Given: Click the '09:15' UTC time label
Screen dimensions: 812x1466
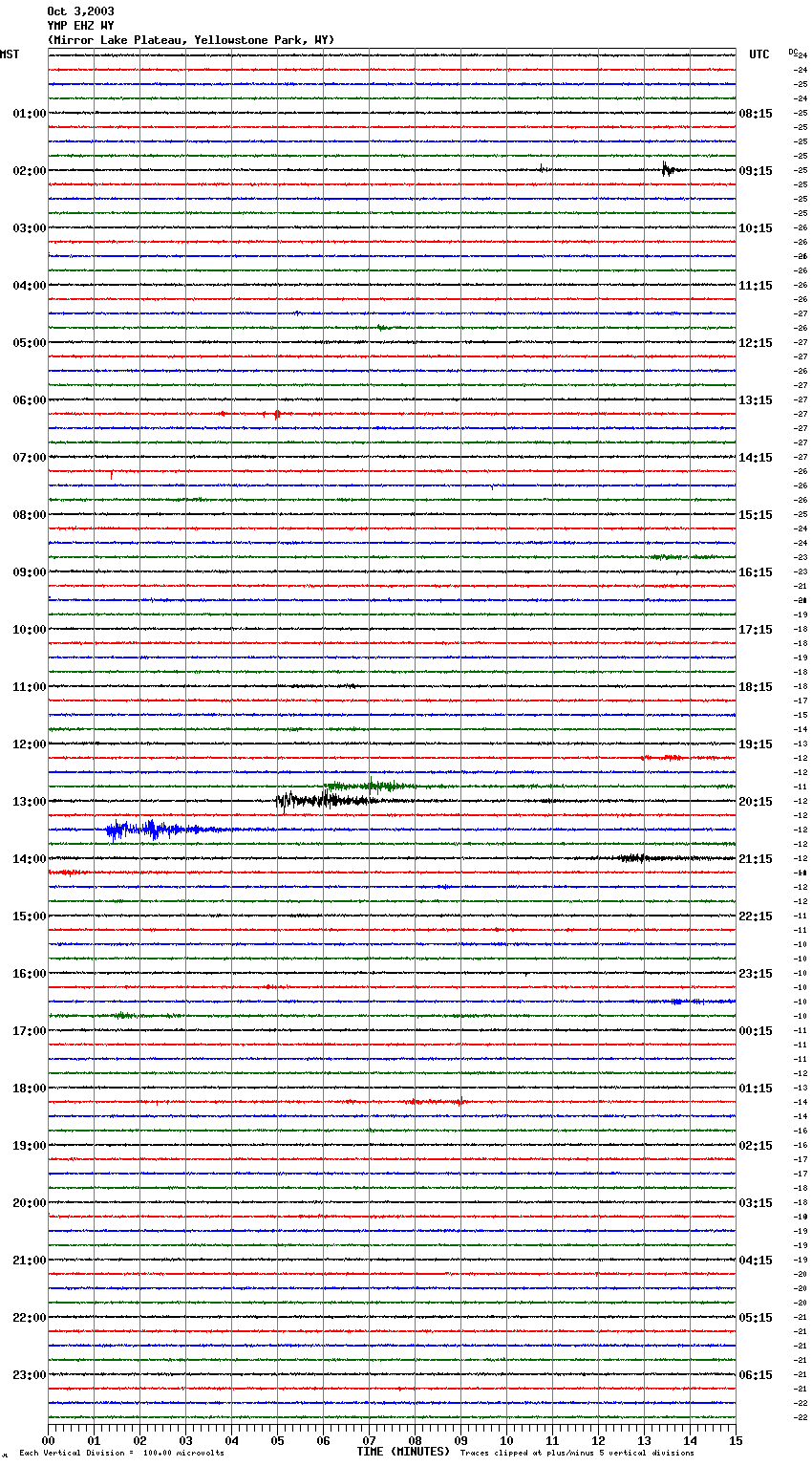Looking at the screenshot, I should (x=756, y=171).
